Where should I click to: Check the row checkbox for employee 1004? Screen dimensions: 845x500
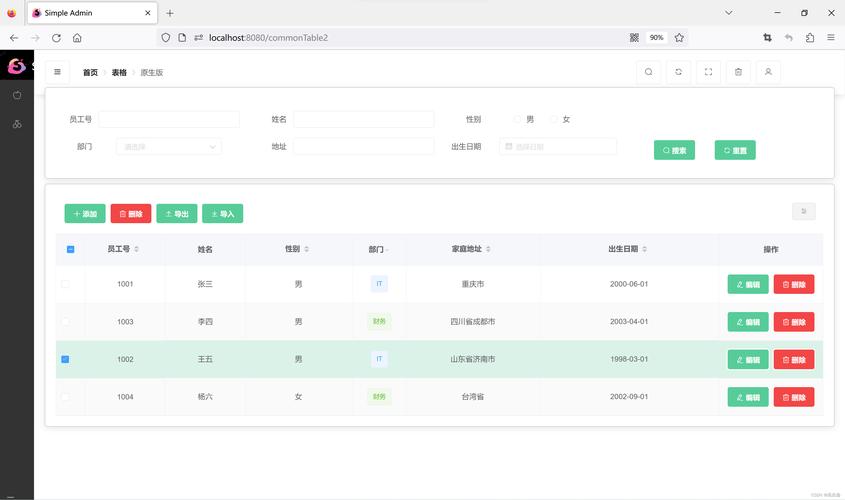(65, 397)
